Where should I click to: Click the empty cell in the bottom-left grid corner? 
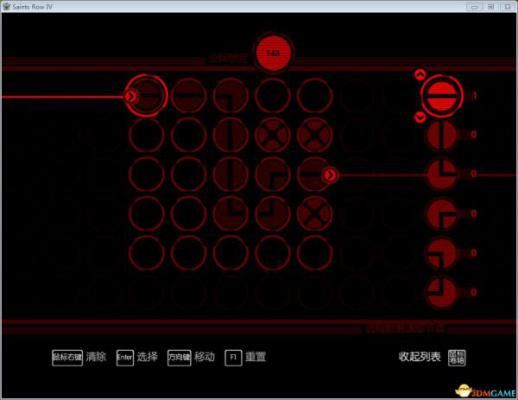tap(146, 253)
